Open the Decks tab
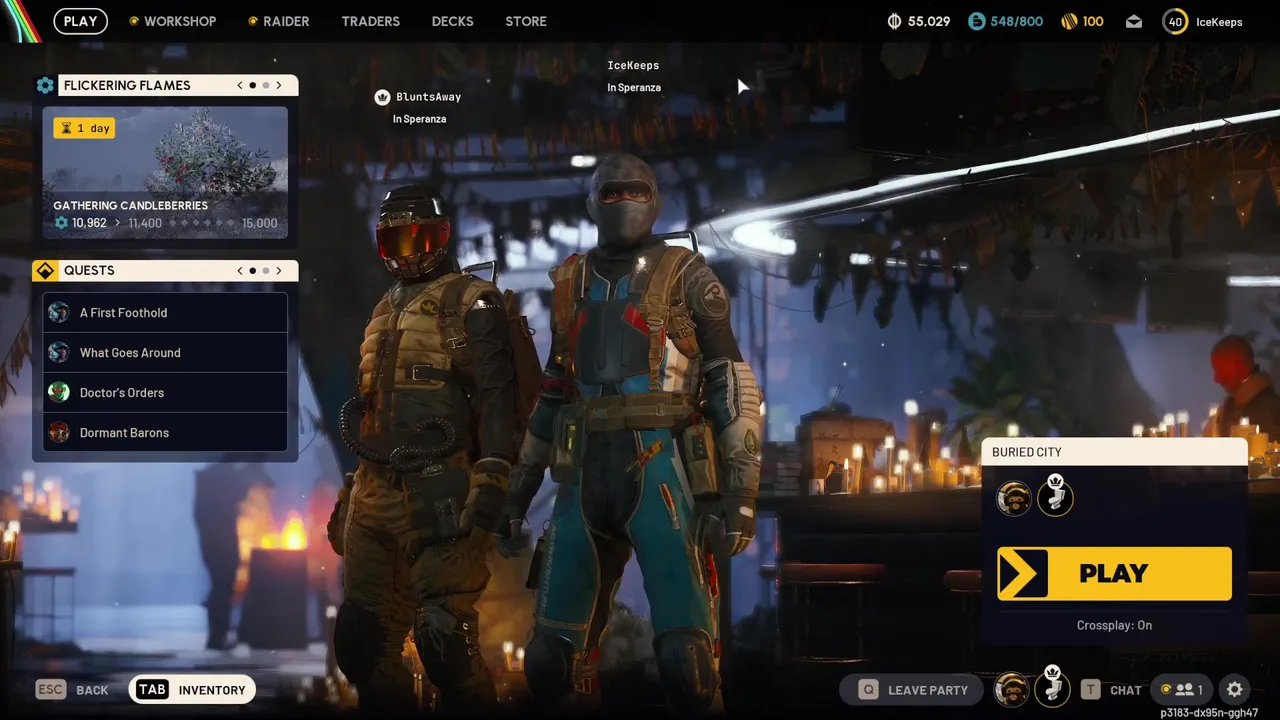The width and height of the screenshot is (1280, 720). 452,21
